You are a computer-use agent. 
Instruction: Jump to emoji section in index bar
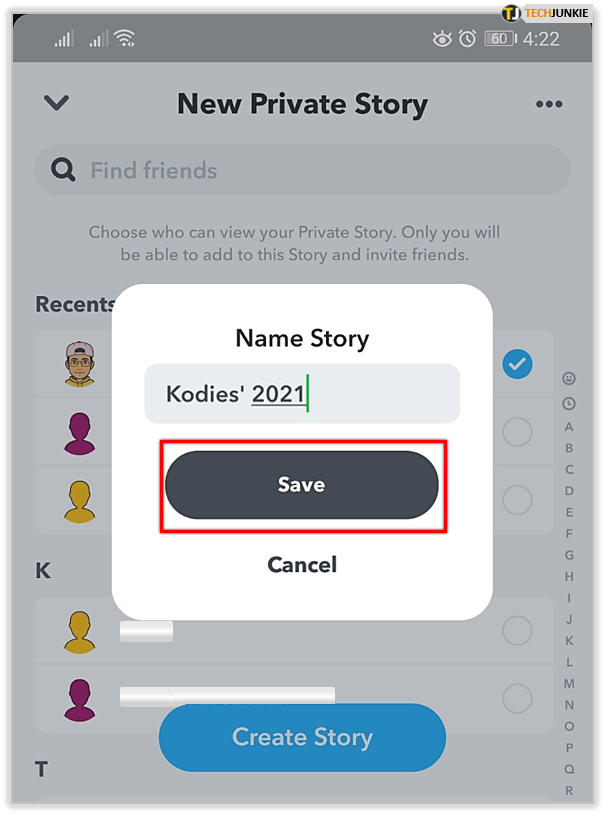(x=569, y=380)
